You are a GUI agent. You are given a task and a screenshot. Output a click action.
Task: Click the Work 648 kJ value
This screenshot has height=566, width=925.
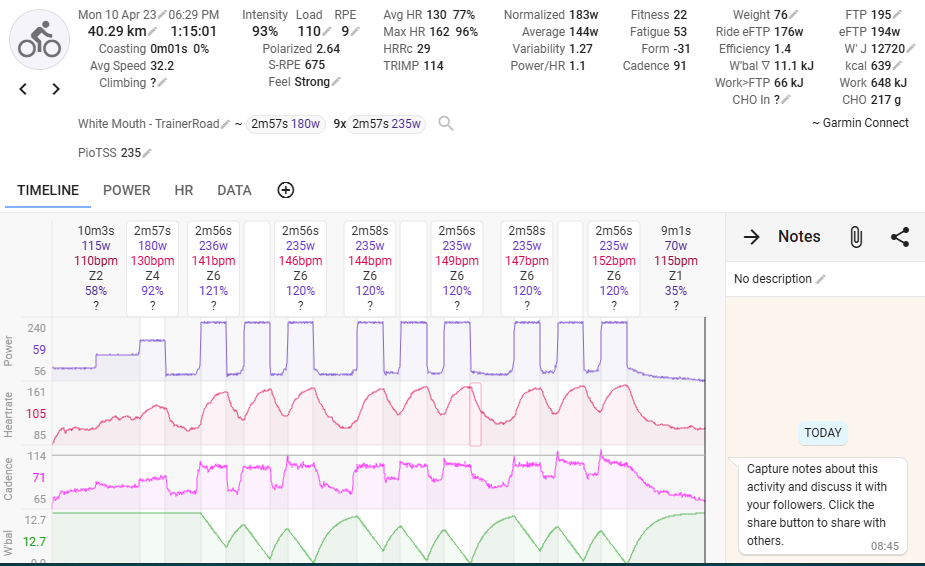[x=890, y=83]
